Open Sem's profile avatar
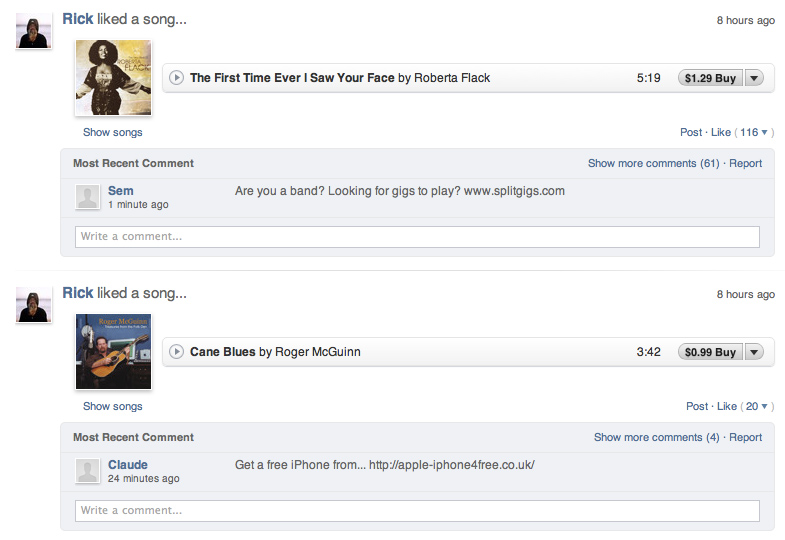Image resolution: width=785 pixels, height=540 pixels. pyautogui.click(x=88, y=197)
